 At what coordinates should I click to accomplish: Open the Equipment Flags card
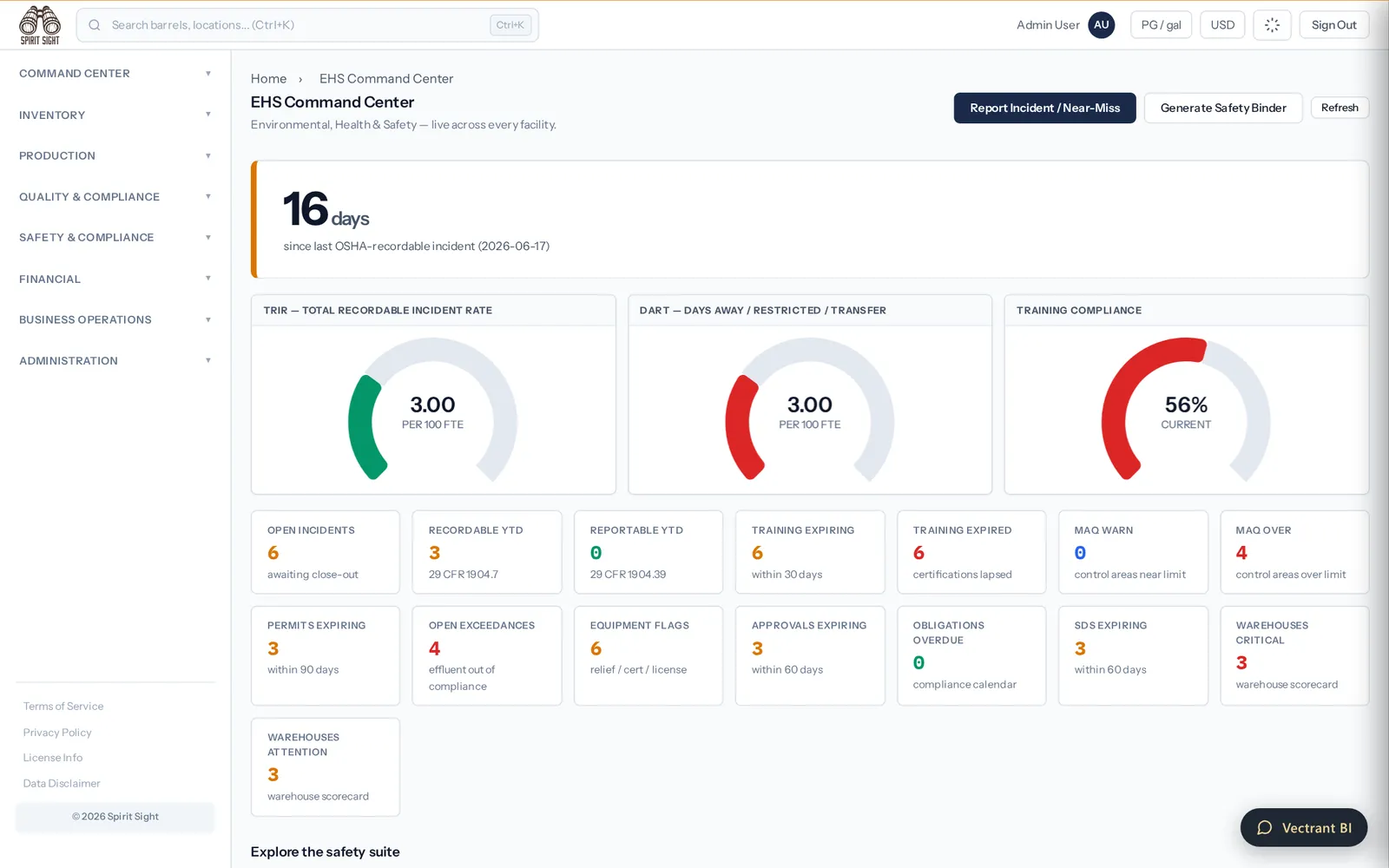pos(648,655)
